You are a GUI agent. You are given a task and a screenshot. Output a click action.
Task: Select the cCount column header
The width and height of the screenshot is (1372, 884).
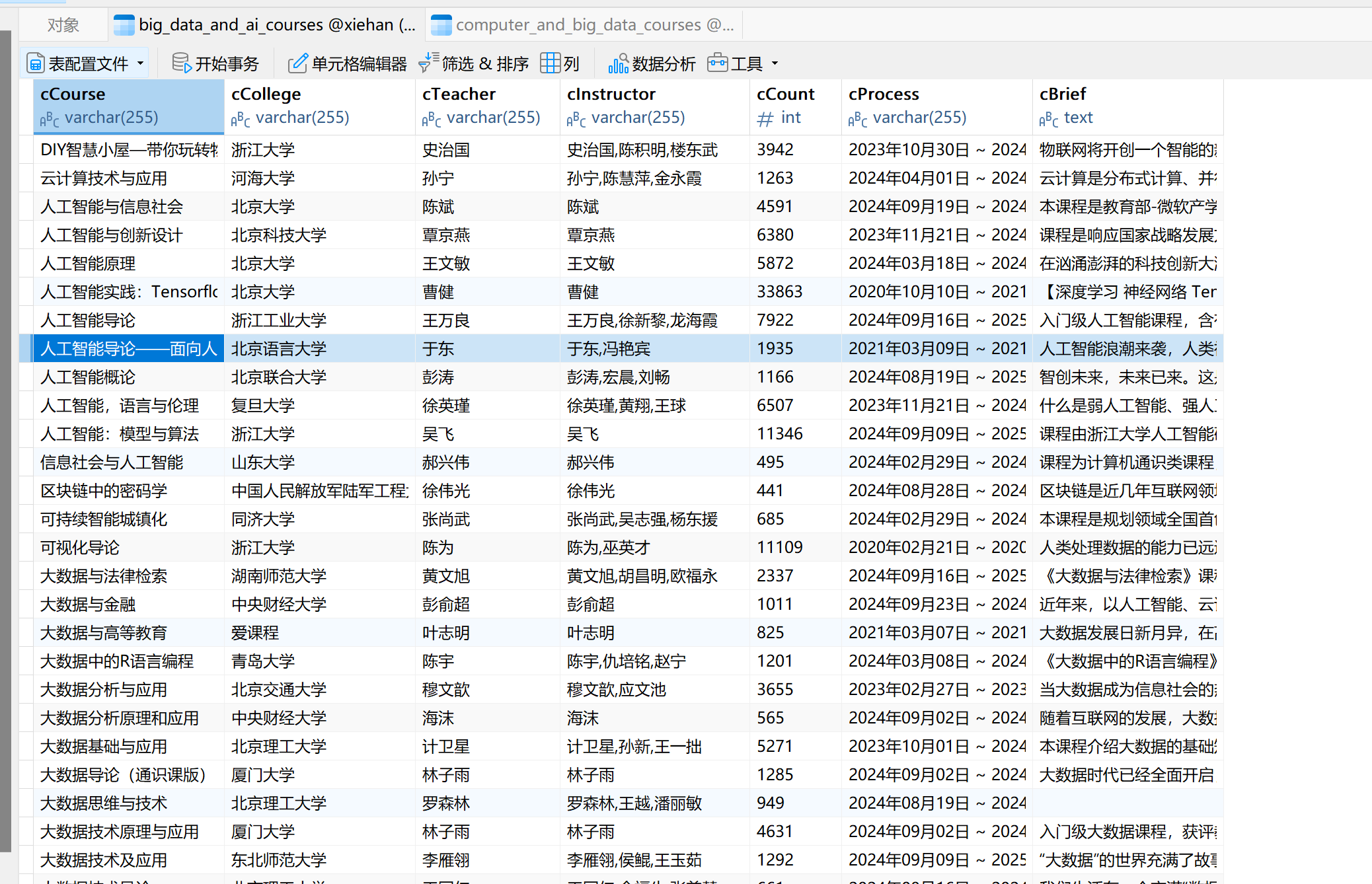[x=796, y=106]
